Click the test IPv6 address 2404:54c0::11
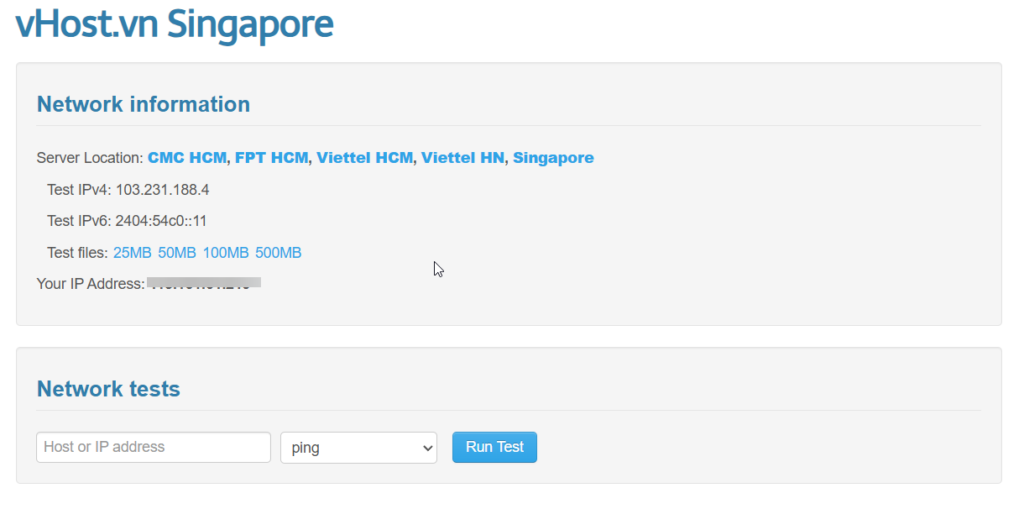 click(161, 221)
